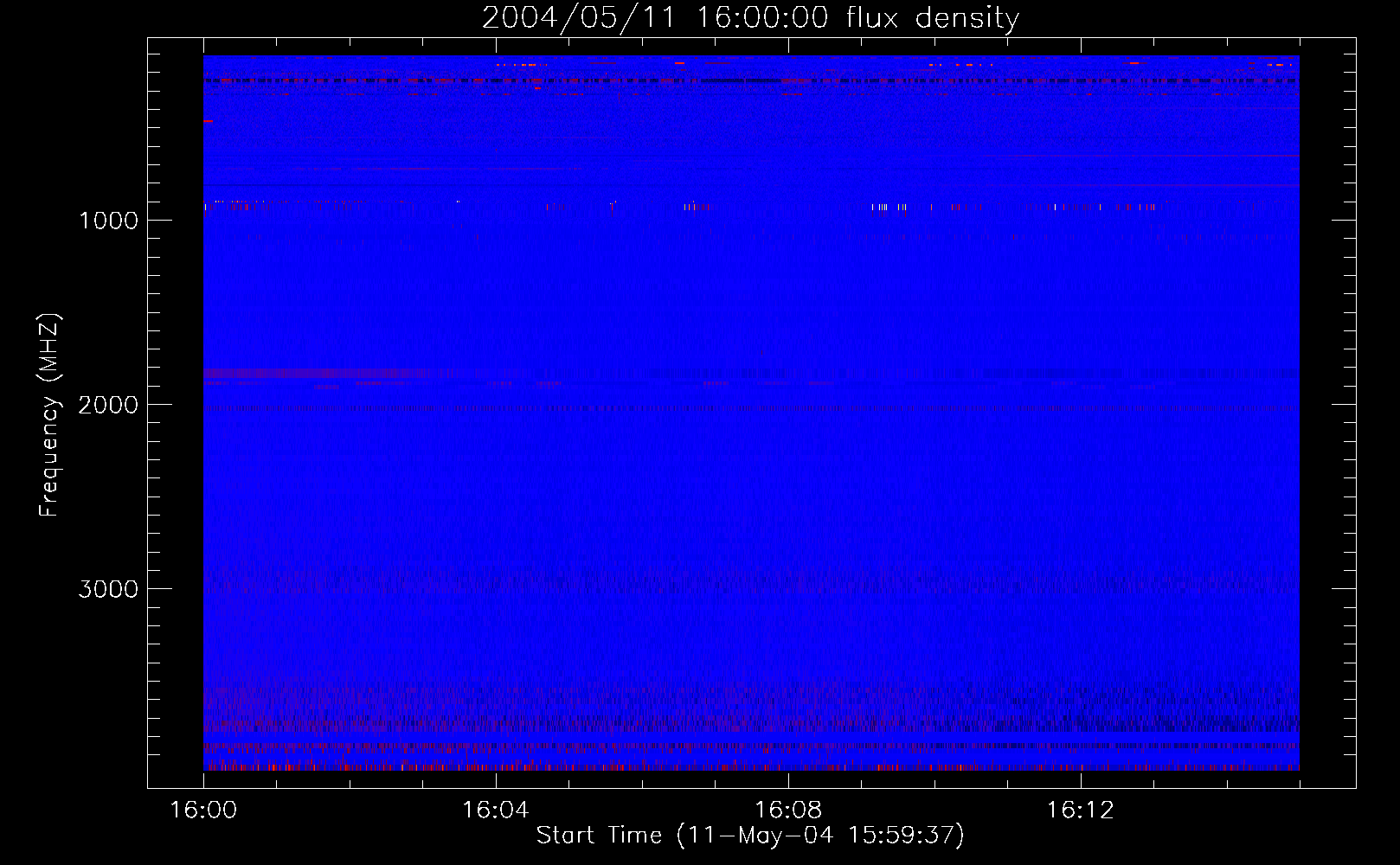Click the plot title '2004/05/11 16:00:00 flux density'
The width and height of the screenshot is (1400, 865).
pos(750,18)
